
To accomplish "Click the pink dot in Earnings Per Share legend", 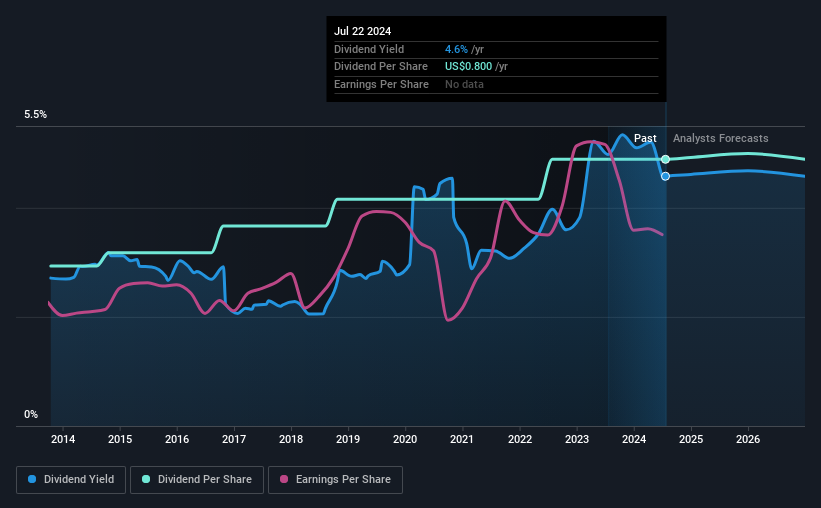I will click(284, 479).
